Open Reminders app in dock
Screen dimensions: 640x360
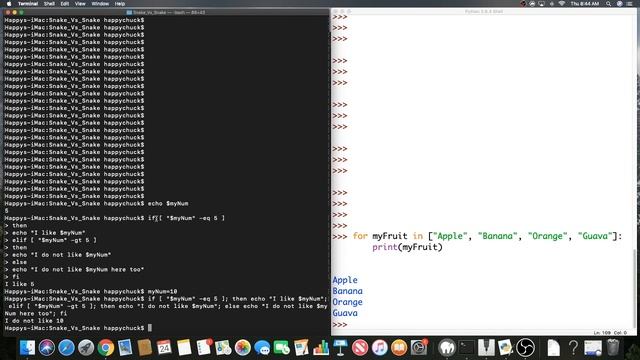coord(203,348)
